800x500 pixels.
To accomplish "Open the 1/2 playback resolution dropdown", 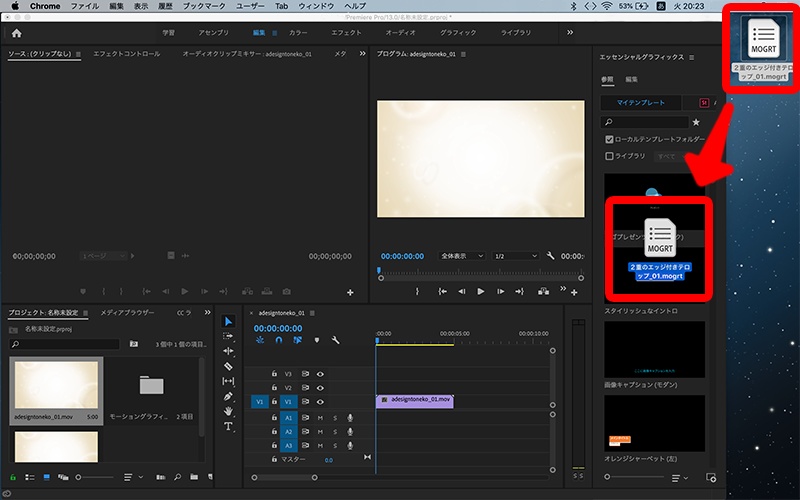I will click(x=517, y=256).
